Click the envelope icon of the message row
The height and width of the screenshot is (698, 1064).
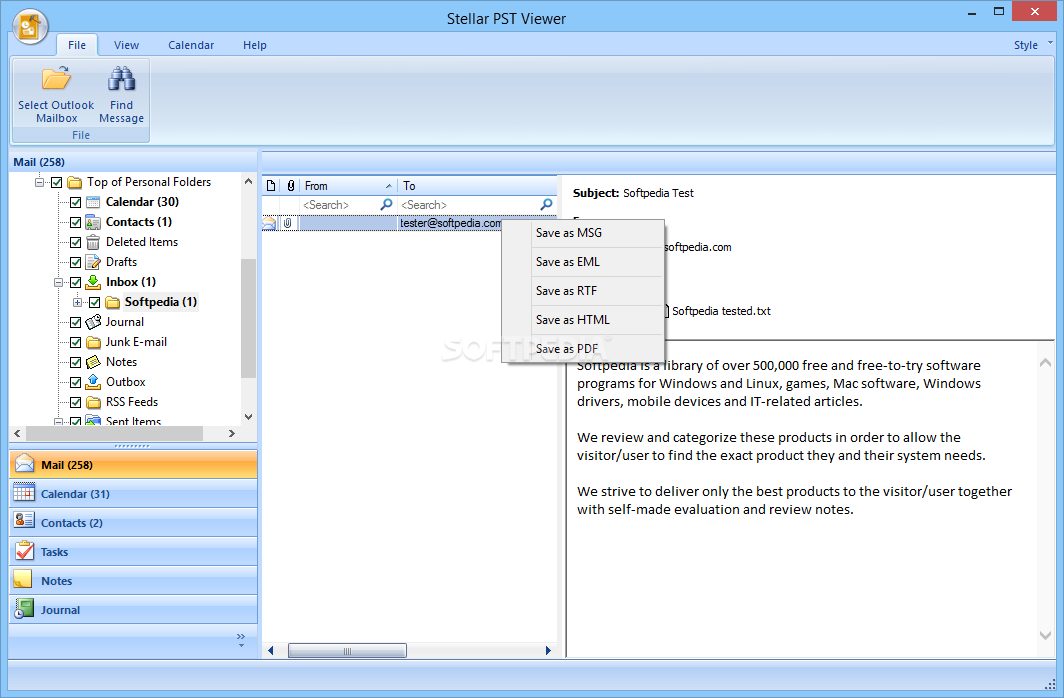[x=269, y=223]
